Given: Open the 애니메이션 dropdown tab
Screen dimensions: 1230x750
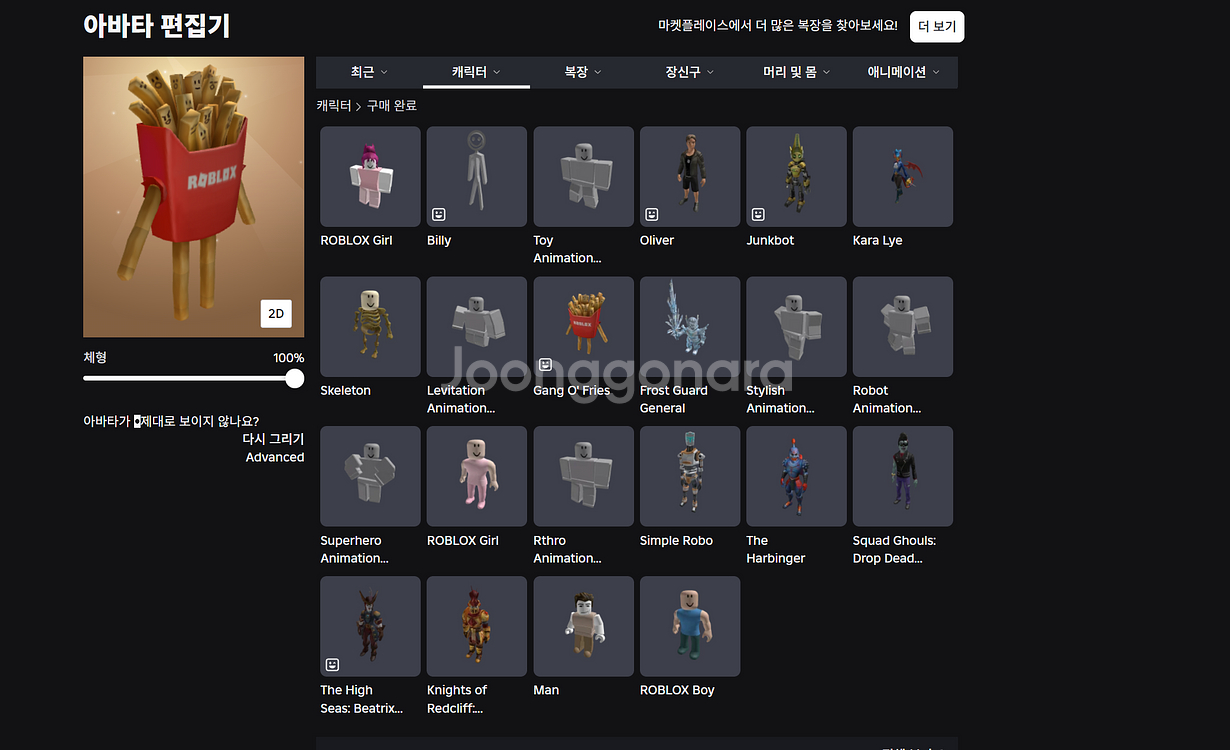Looking at the screenshot, I should click(x=904, y=72).
